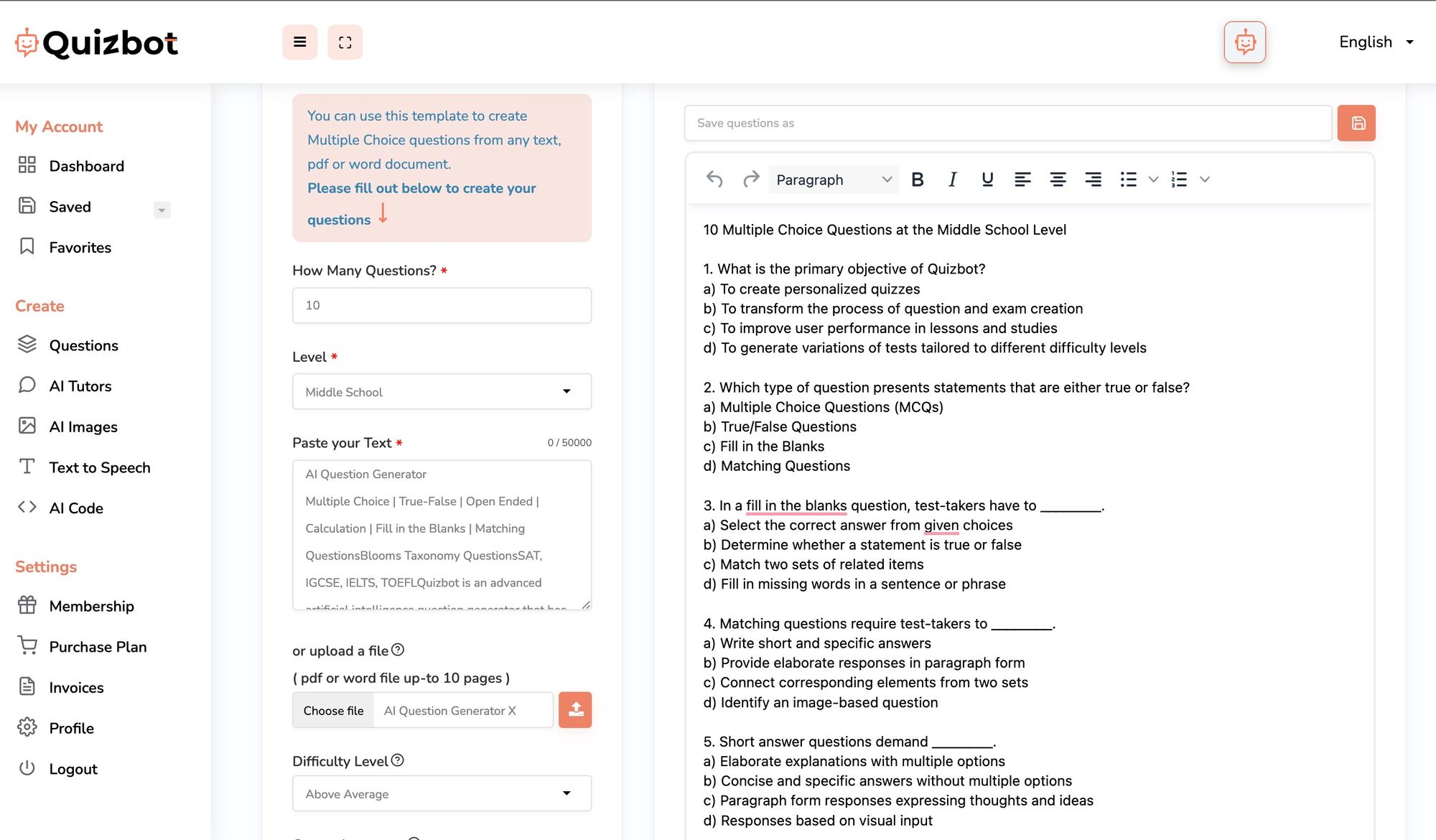Center align the text
1436x840 pixels.
pos(1058,179)
